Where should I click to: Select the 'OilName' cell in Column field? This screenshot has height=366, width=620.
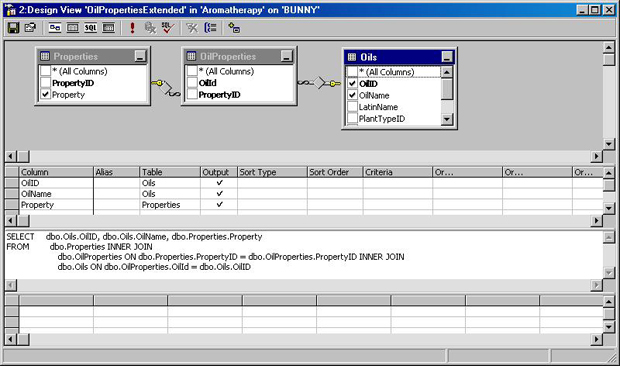[56, 194]
